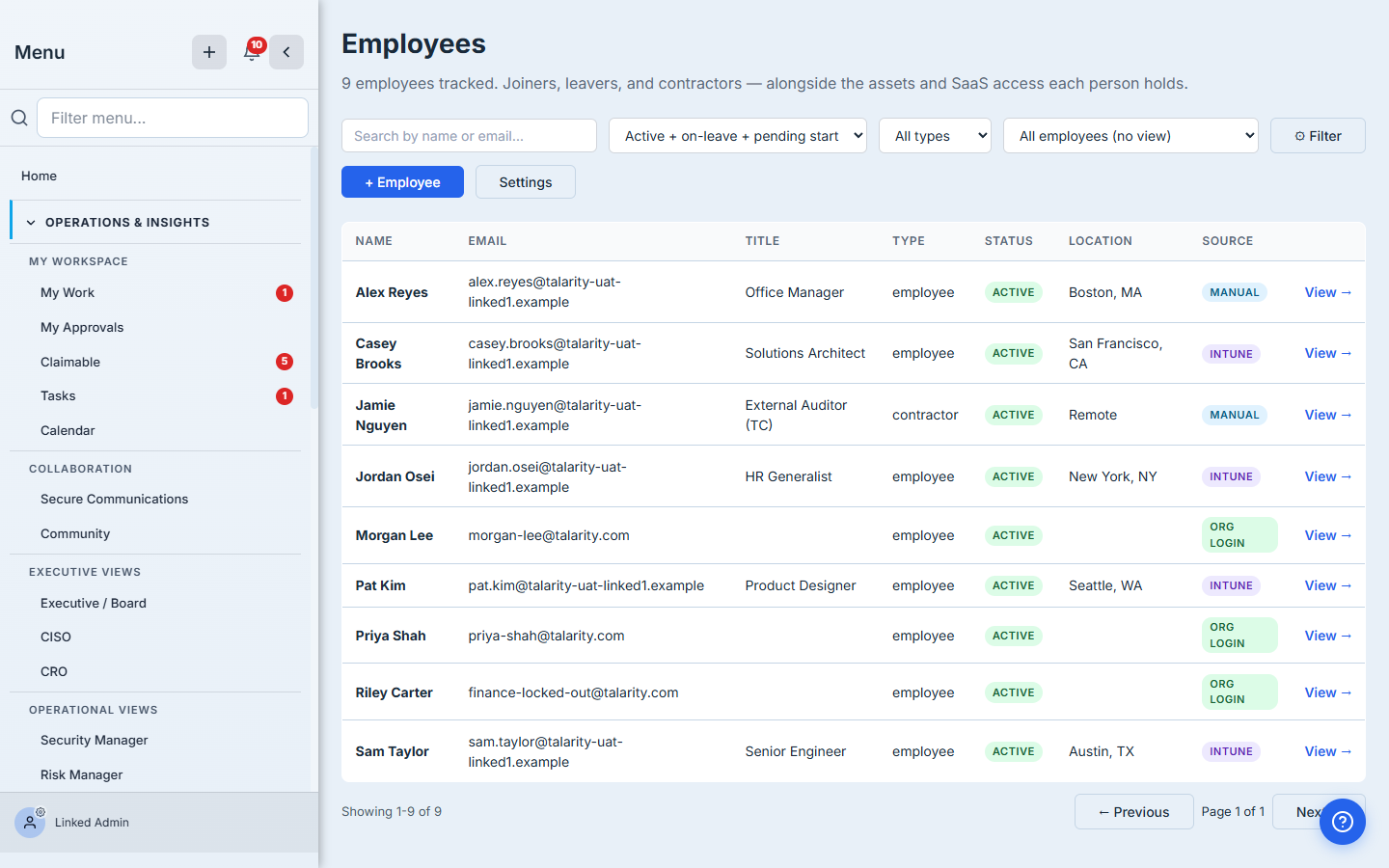This screenshot has height=868, width=1389.
Task: Open CISO view
Action: pyautogui.click(x=56, y=637)
